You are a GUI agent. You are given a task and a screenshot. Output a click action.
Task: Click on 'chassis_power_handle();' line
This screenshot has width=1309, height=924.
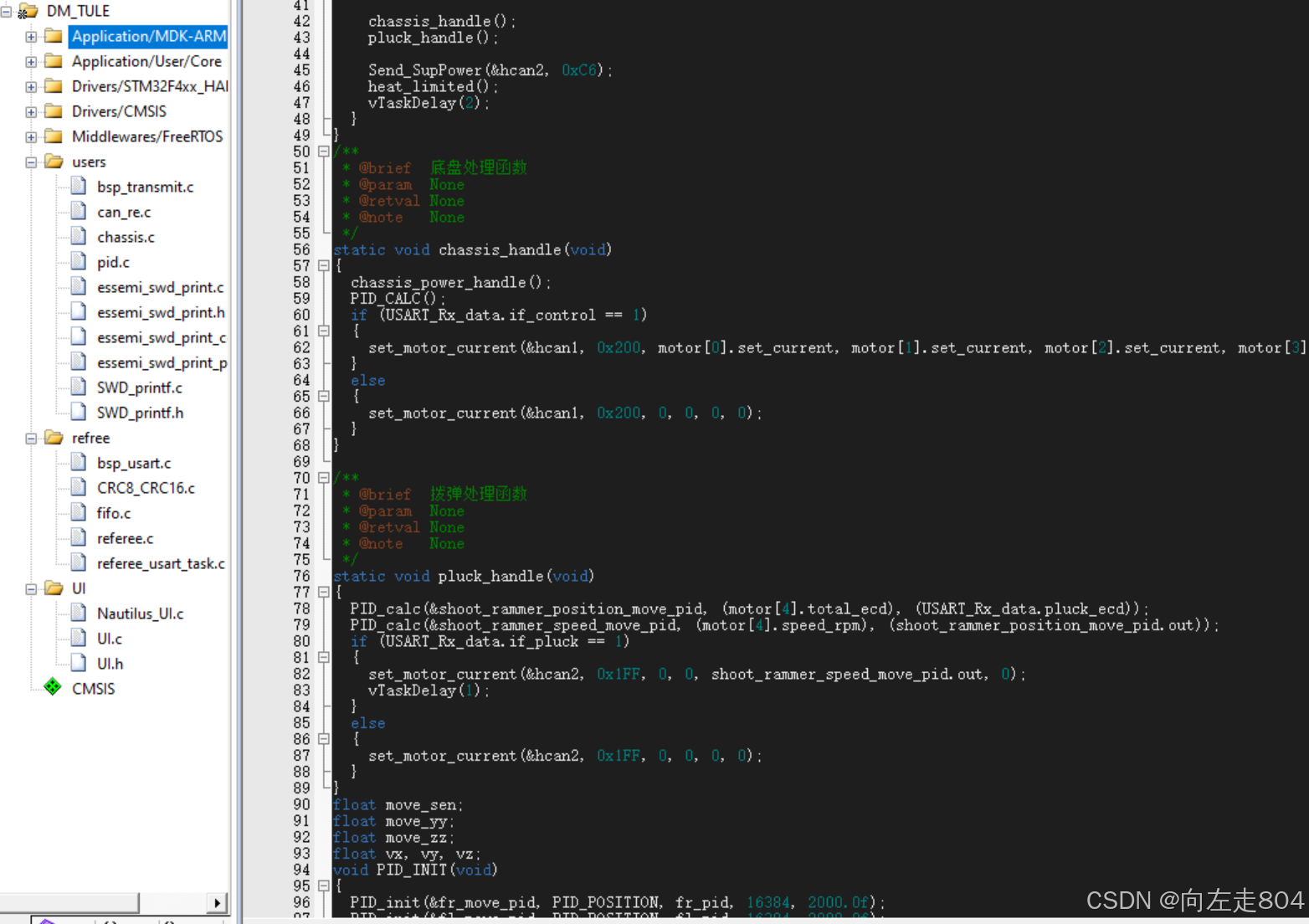pos(451,283)
